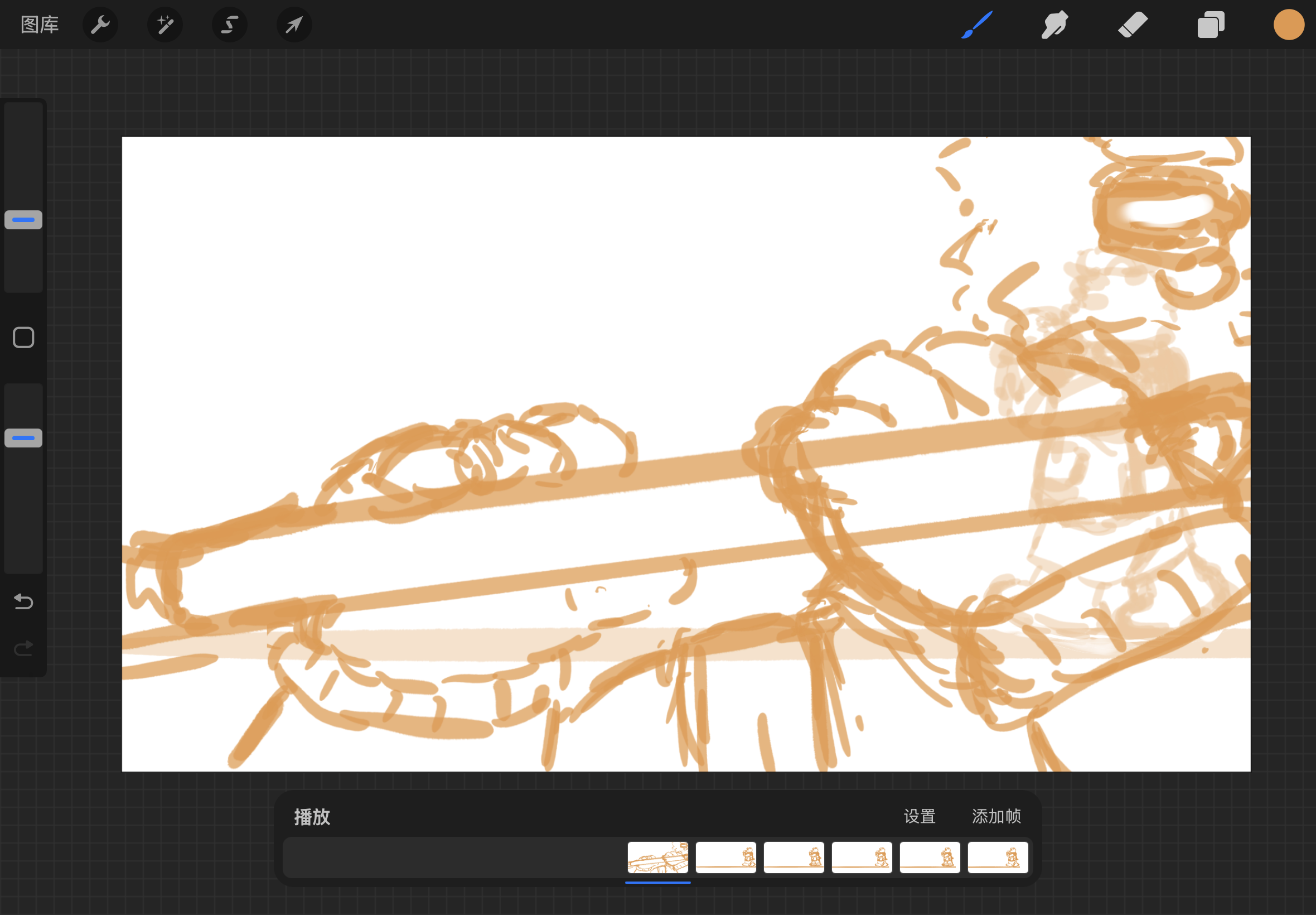
Task: Open the 设置 animation settings
Action: pos(919,816)
